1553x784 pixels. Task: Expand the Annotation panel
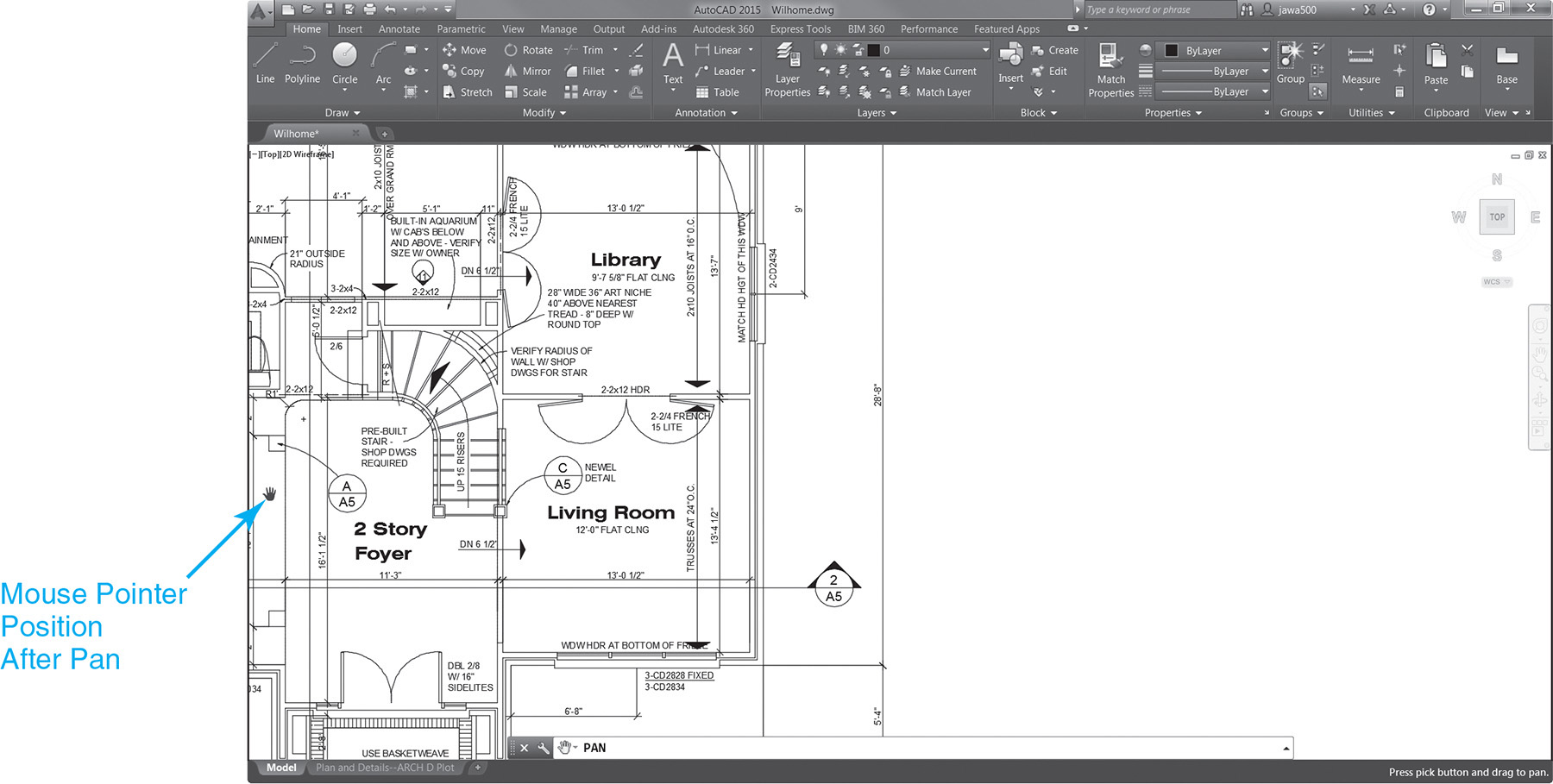coord(706,113)
